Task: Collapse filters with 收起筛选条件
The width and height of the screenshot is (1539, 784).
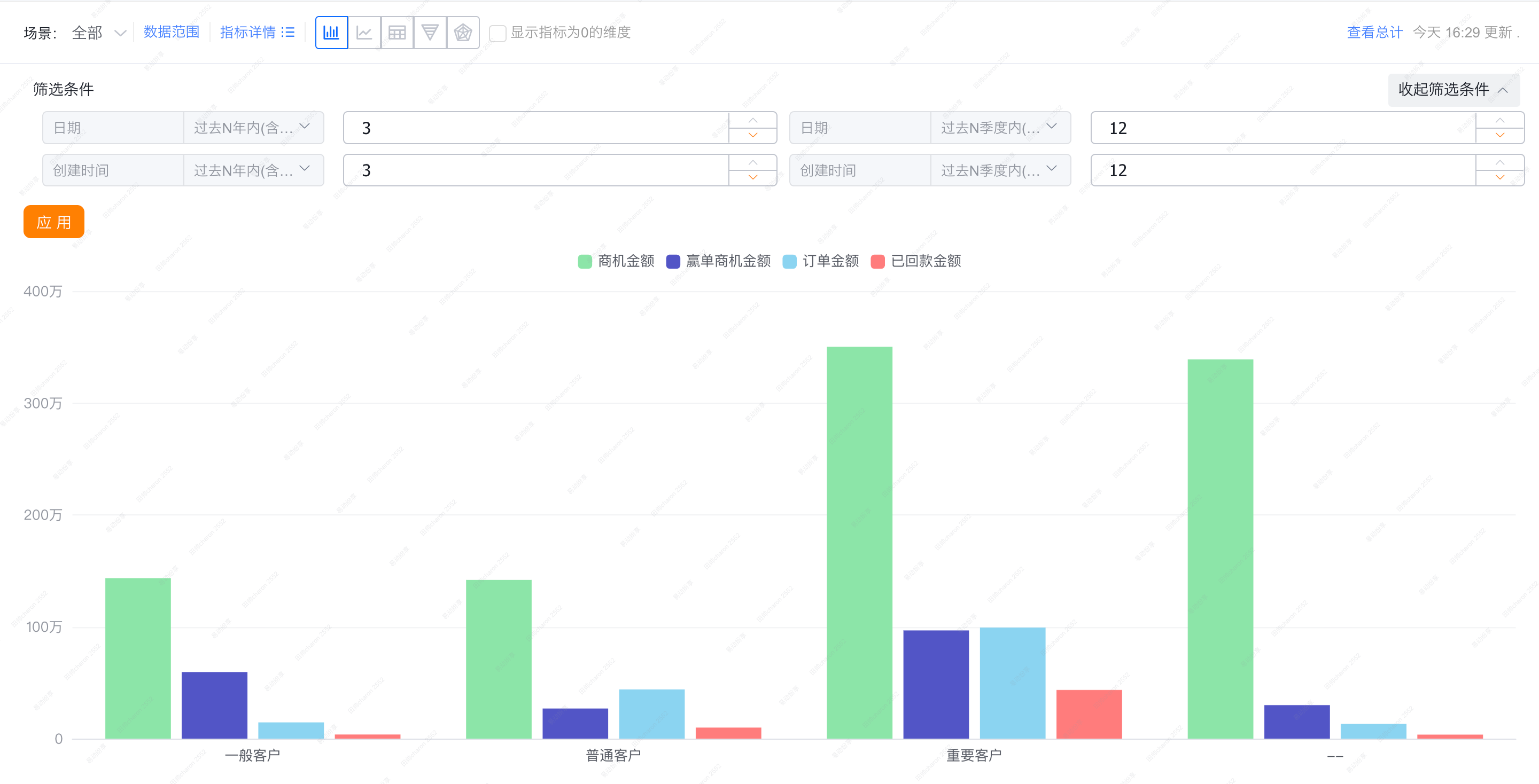Action: [1452, 90]
